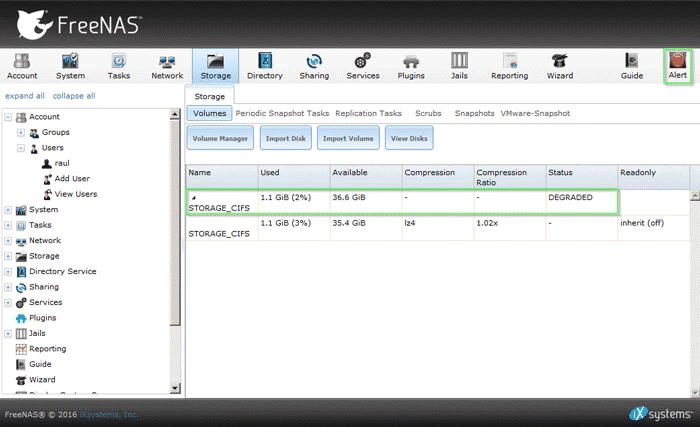The height and width of the screenshot is (427, 700).
Task: Expand the System tree node
Action: coord(8,210)
